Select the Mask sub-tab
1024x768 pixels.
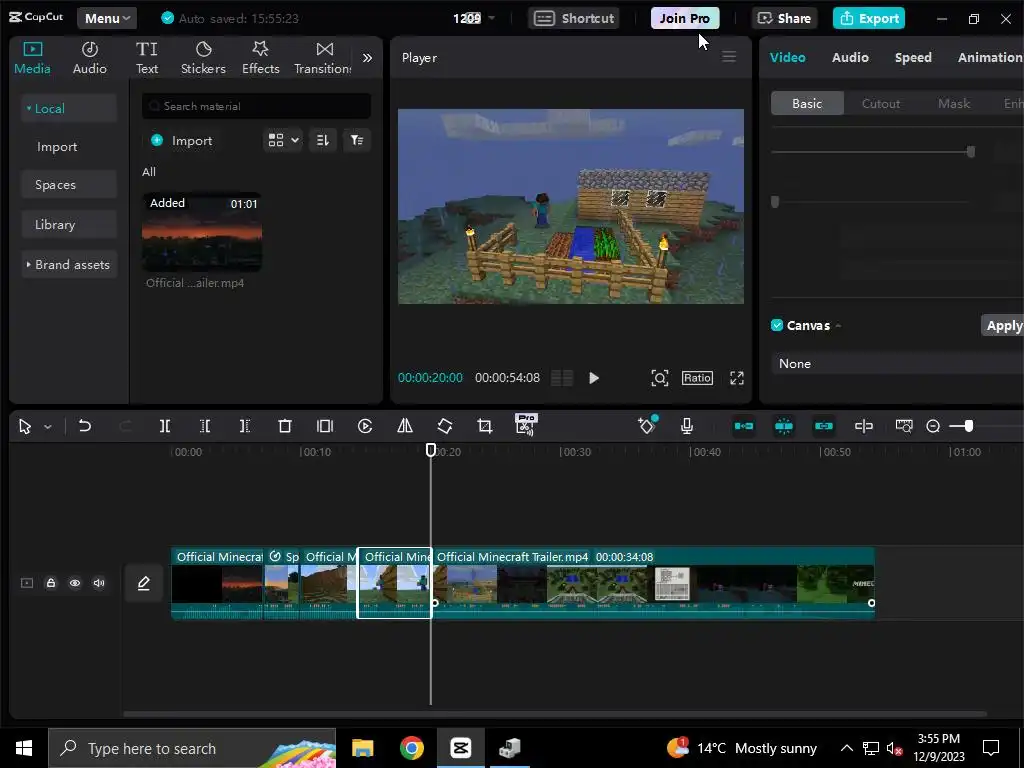click(x=954, y=103)
